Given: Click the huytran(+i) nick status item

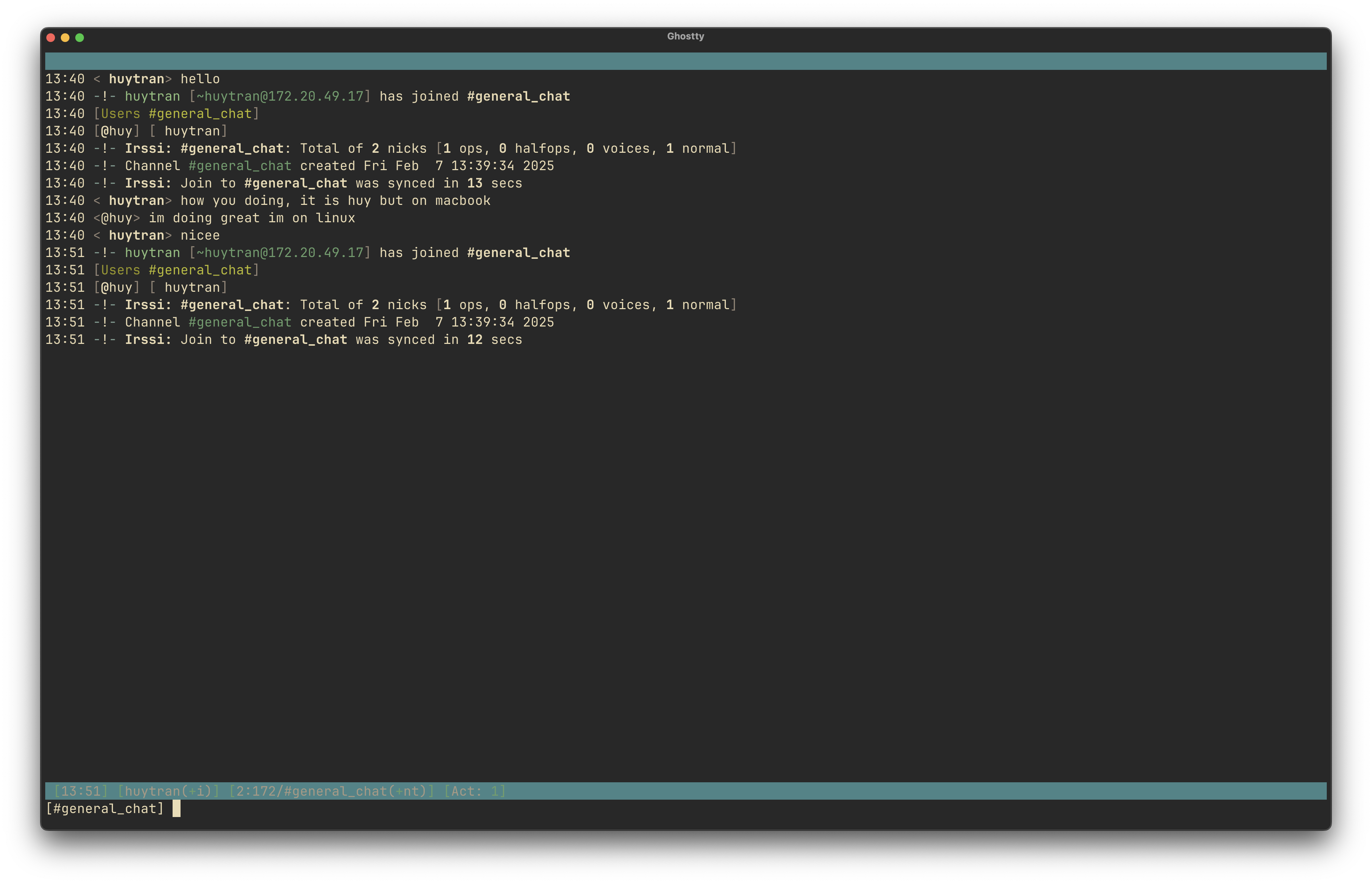Looking at the screenshot, I should pos(168,792).
